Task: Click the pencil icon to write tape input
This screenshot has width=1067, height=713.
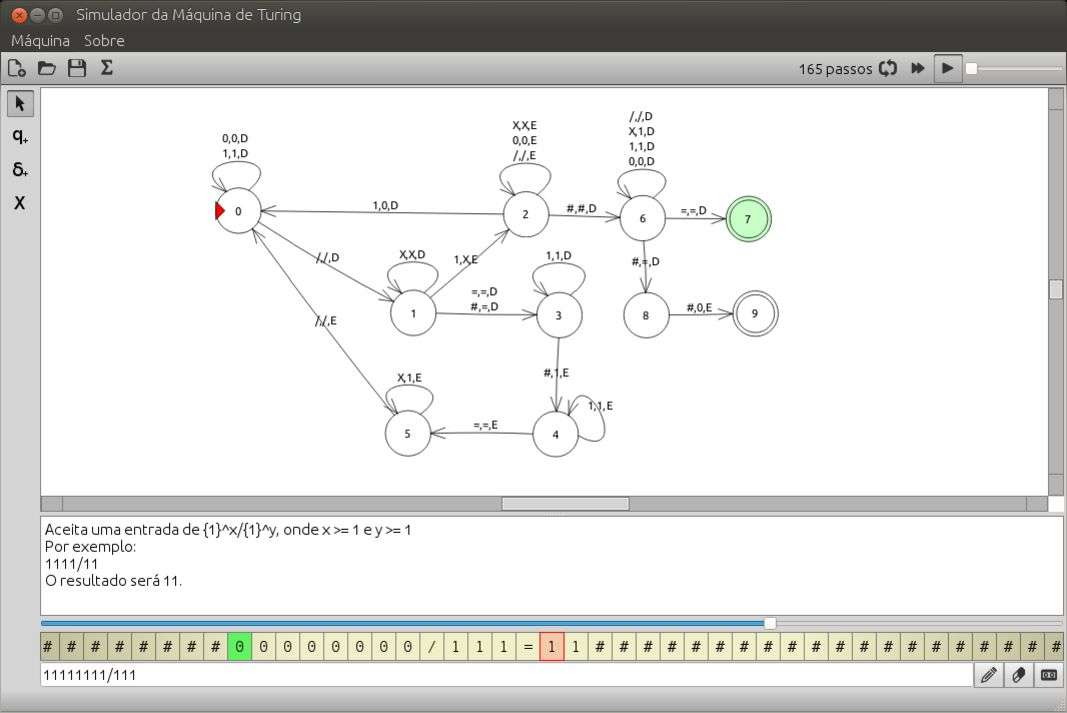Action: point(989,675)
